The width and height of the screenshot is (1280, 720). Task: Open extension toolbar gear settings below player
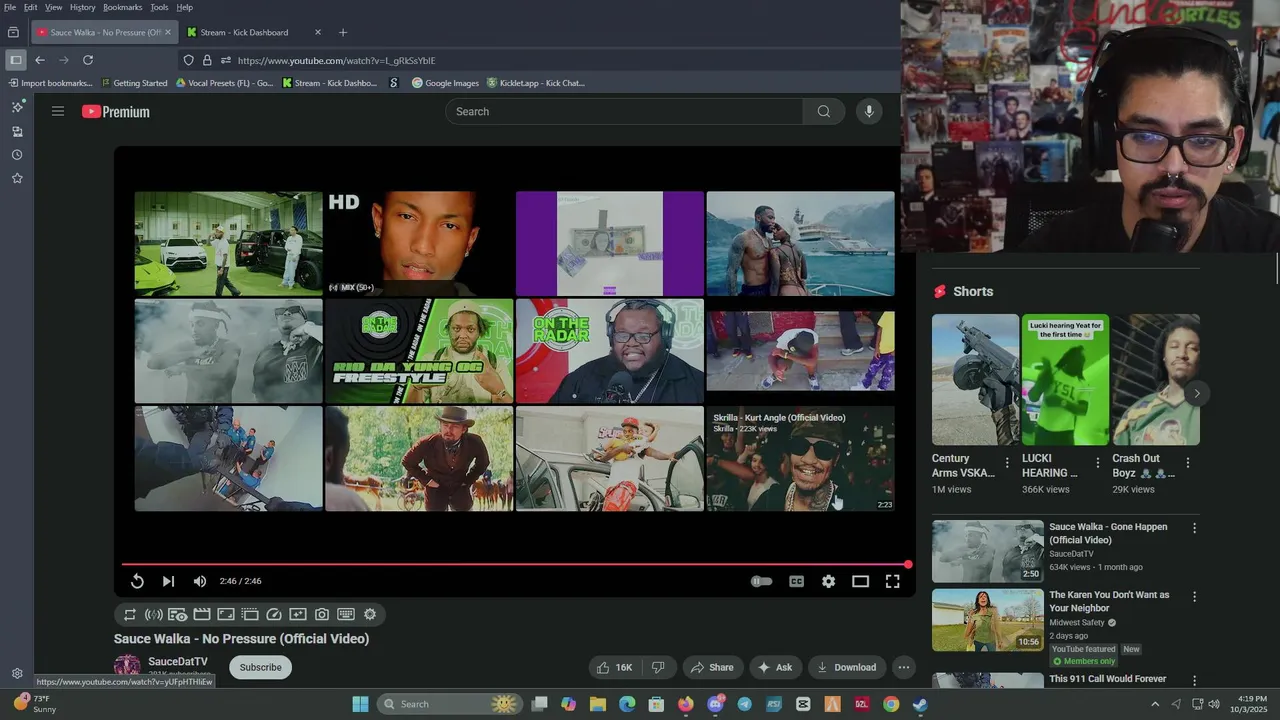click(x=370, y=614)
